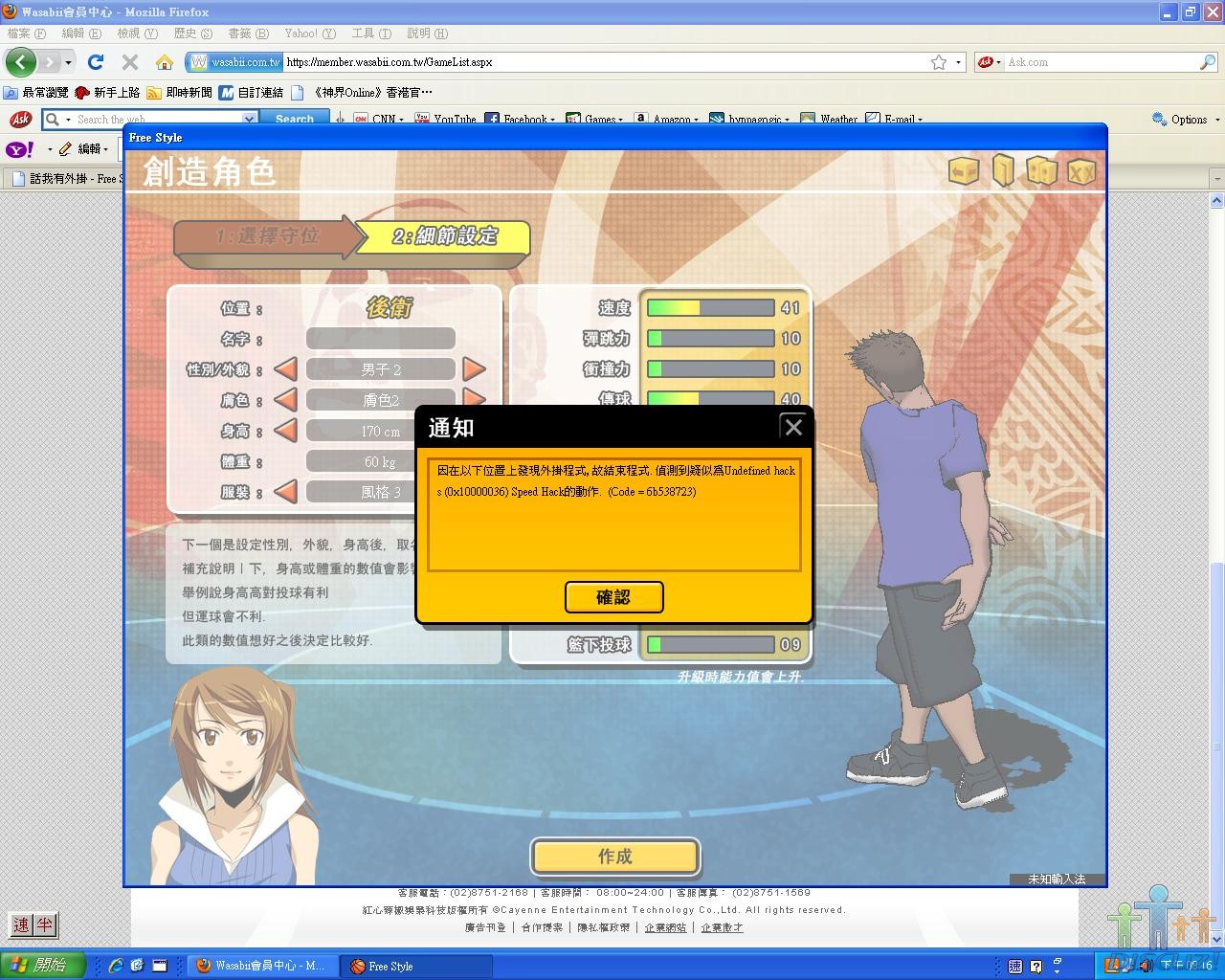This screenshot has width=1225, height=980.
Task: Click the Options gear on Ask toolbar
Action: click(1159, 120)
